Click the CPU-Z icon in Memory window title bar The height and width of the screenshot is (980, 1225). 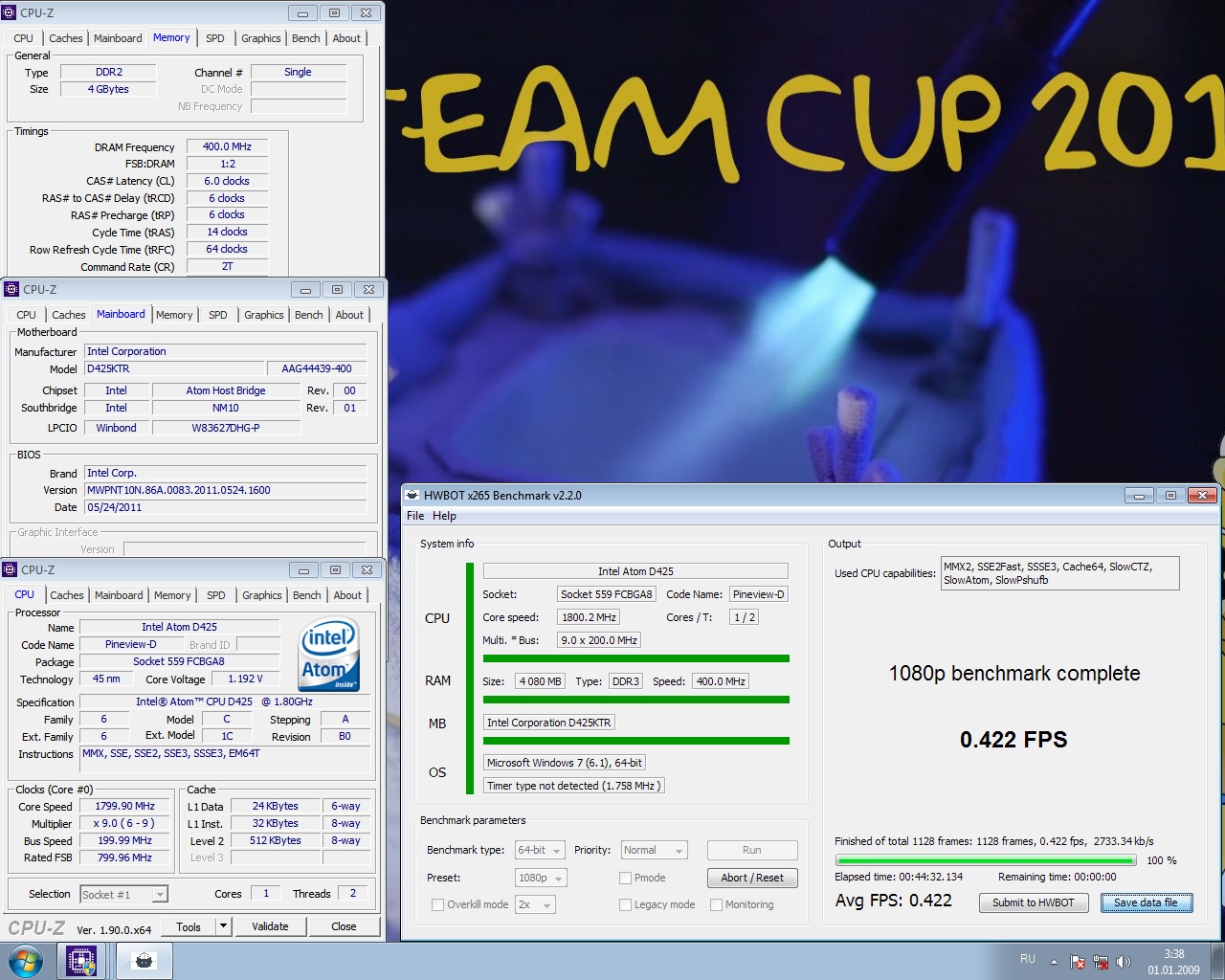pos(10,12)
